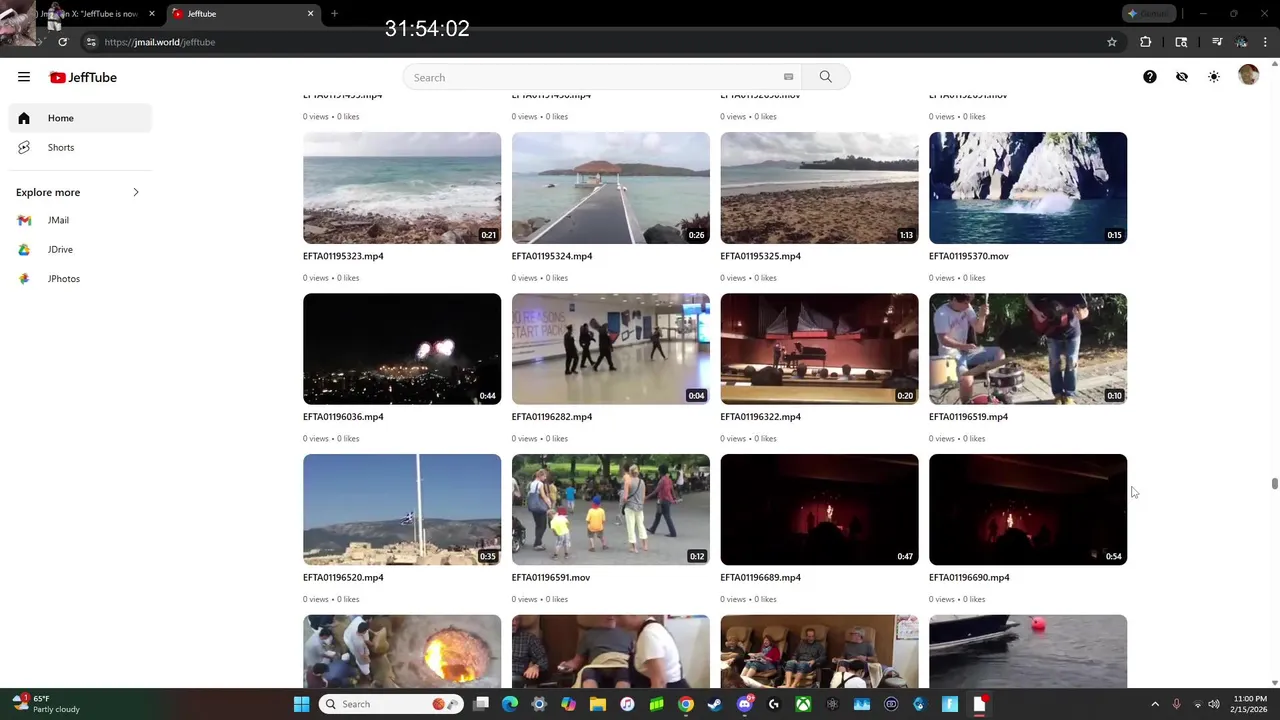Show hidden system tray icons chevron
The image size is (1280, 720).
point(1155,704)
